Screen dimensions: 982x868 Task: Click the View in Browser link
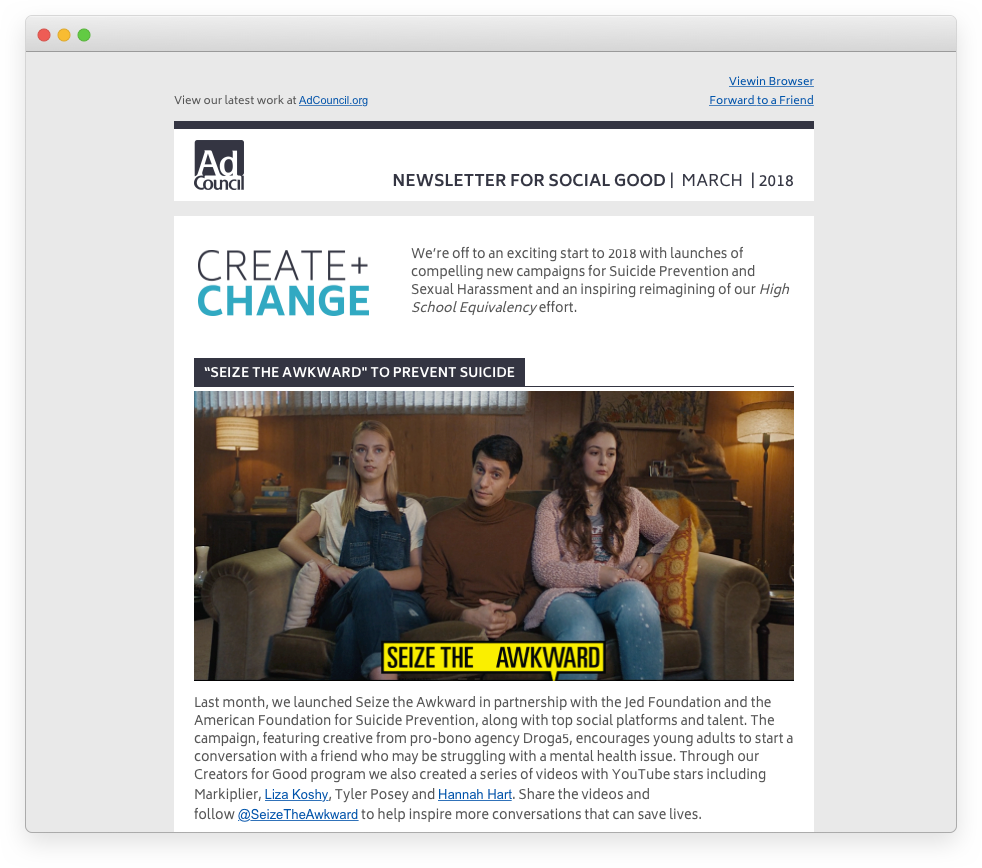(771, 81)
